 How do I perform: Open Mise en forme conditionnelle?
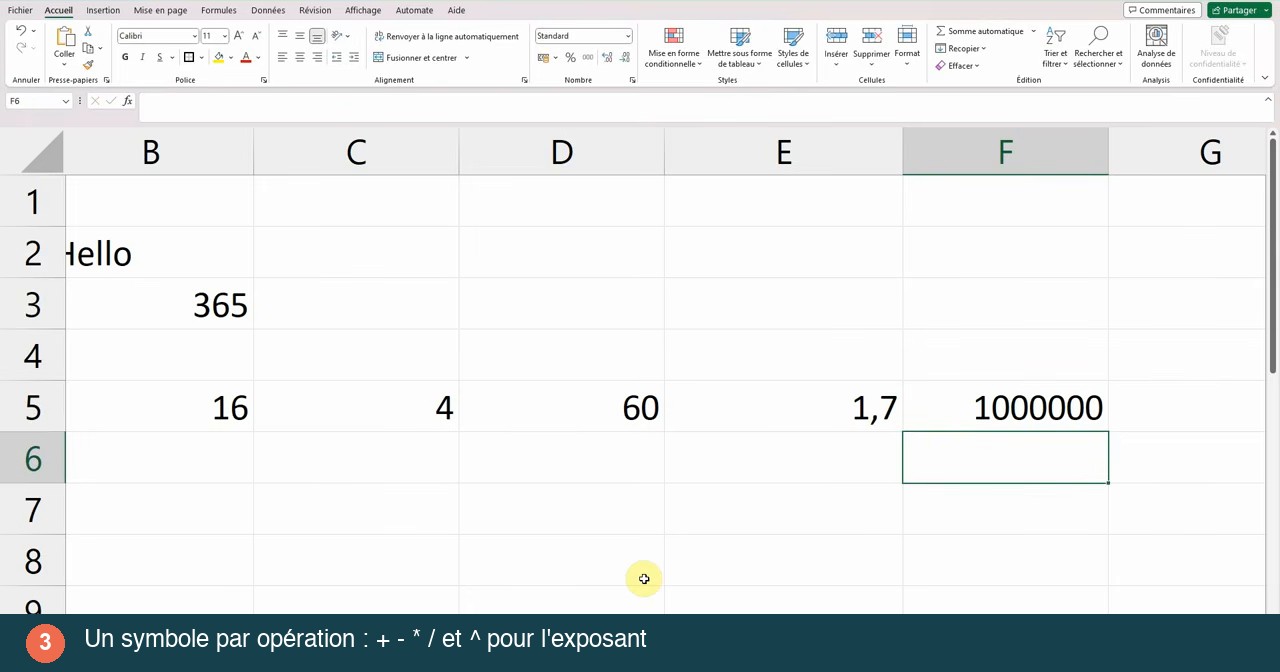(x=674, y=48)
